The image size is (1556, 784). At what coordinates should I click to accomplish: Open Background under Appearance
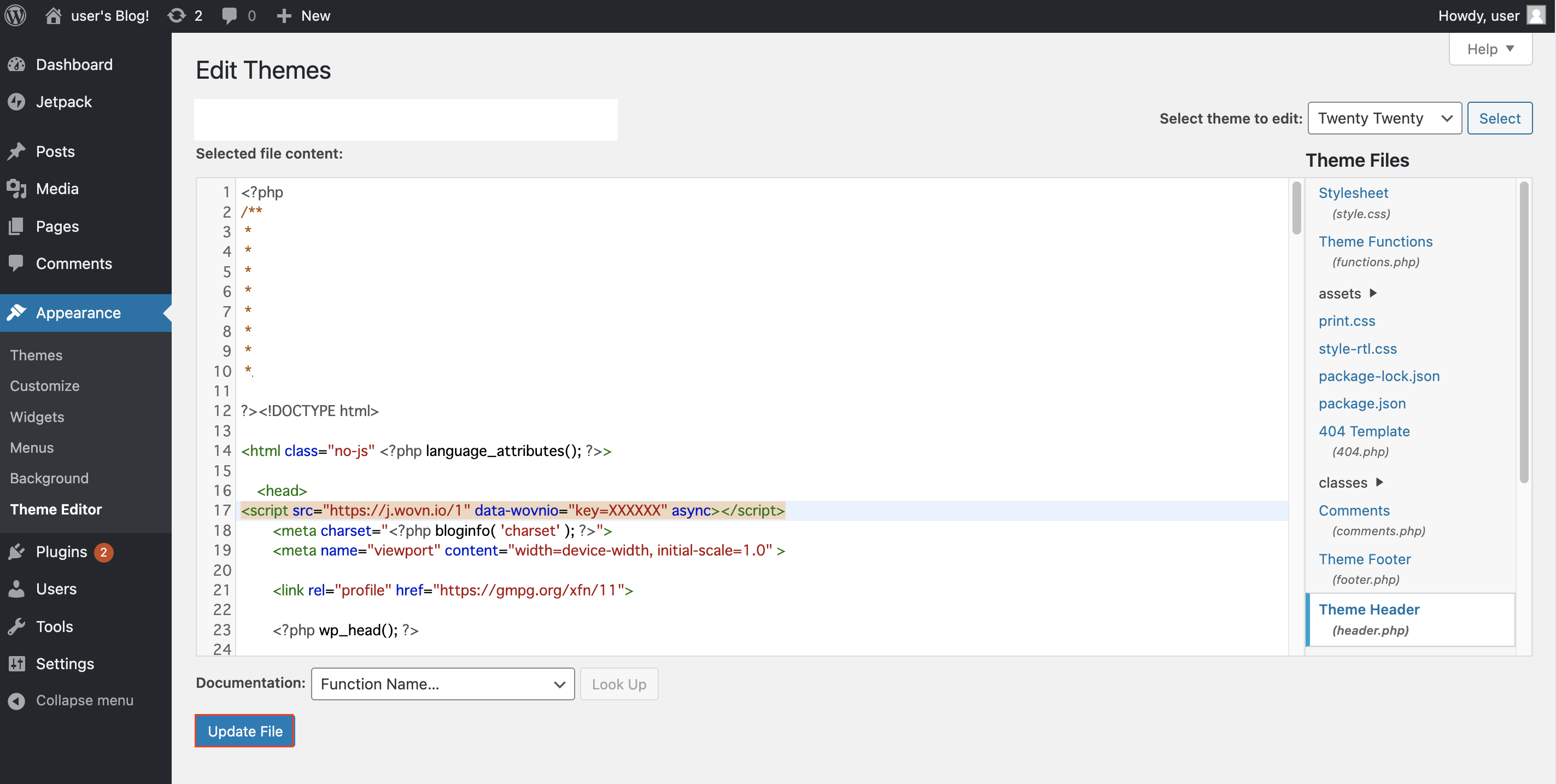coord(49,478)
